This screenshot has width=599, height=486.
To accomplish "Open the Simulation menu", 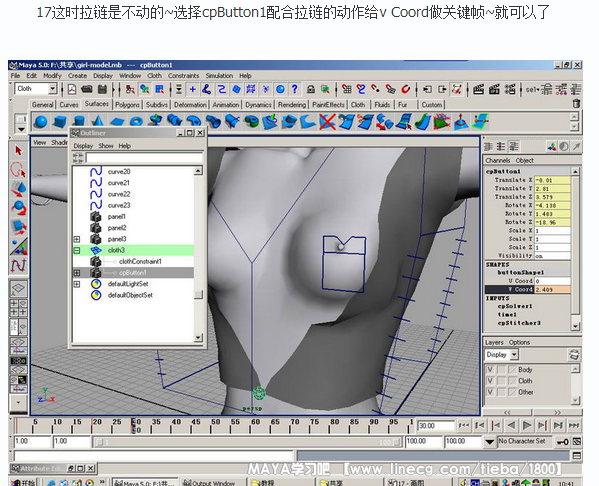I will coord(219,76).
